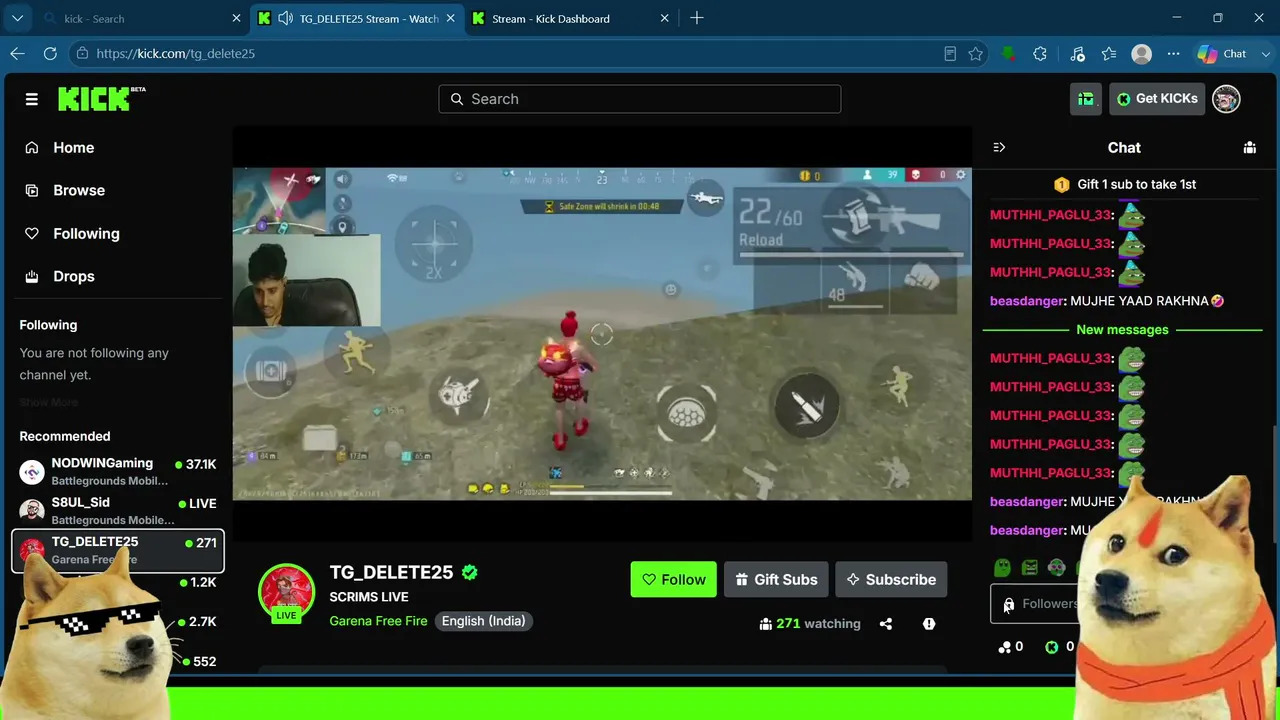Open the browser Extensions puzzle icon
1280x720 pixels.
pyautogui.click(x=1040, y=54)
